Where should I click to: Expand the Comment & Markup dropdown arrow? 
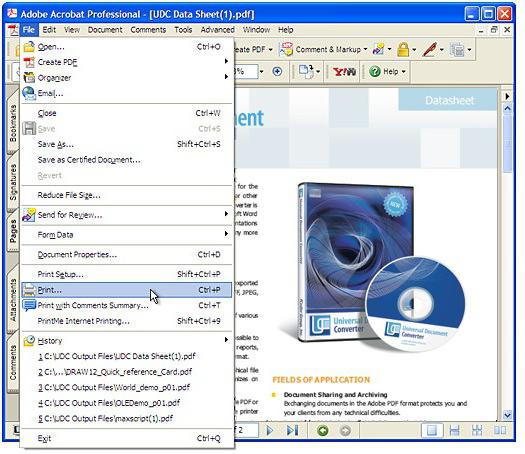point(365,50)
